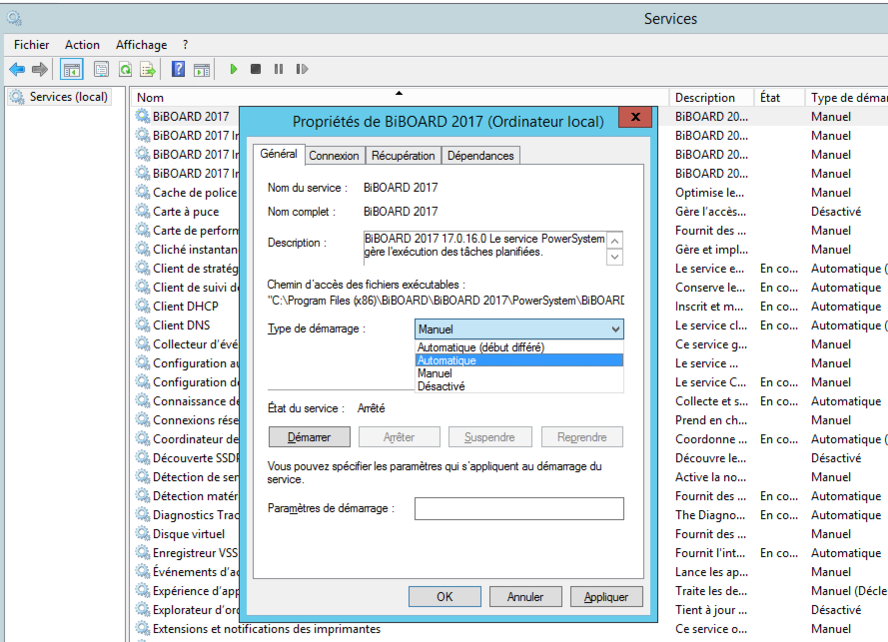This screenshot has width=888, height=642.
Task: Click the gear icon beside BiBOARD 2017 first row
Action: click(142, 116)
